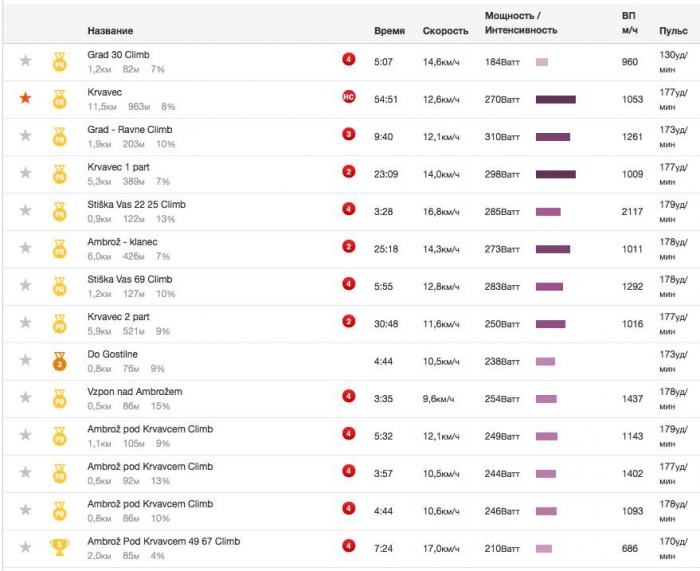This screenshot has height=571, width=700.
Task: Click the HC category badge for Krvavec
Action: [349, 97]
